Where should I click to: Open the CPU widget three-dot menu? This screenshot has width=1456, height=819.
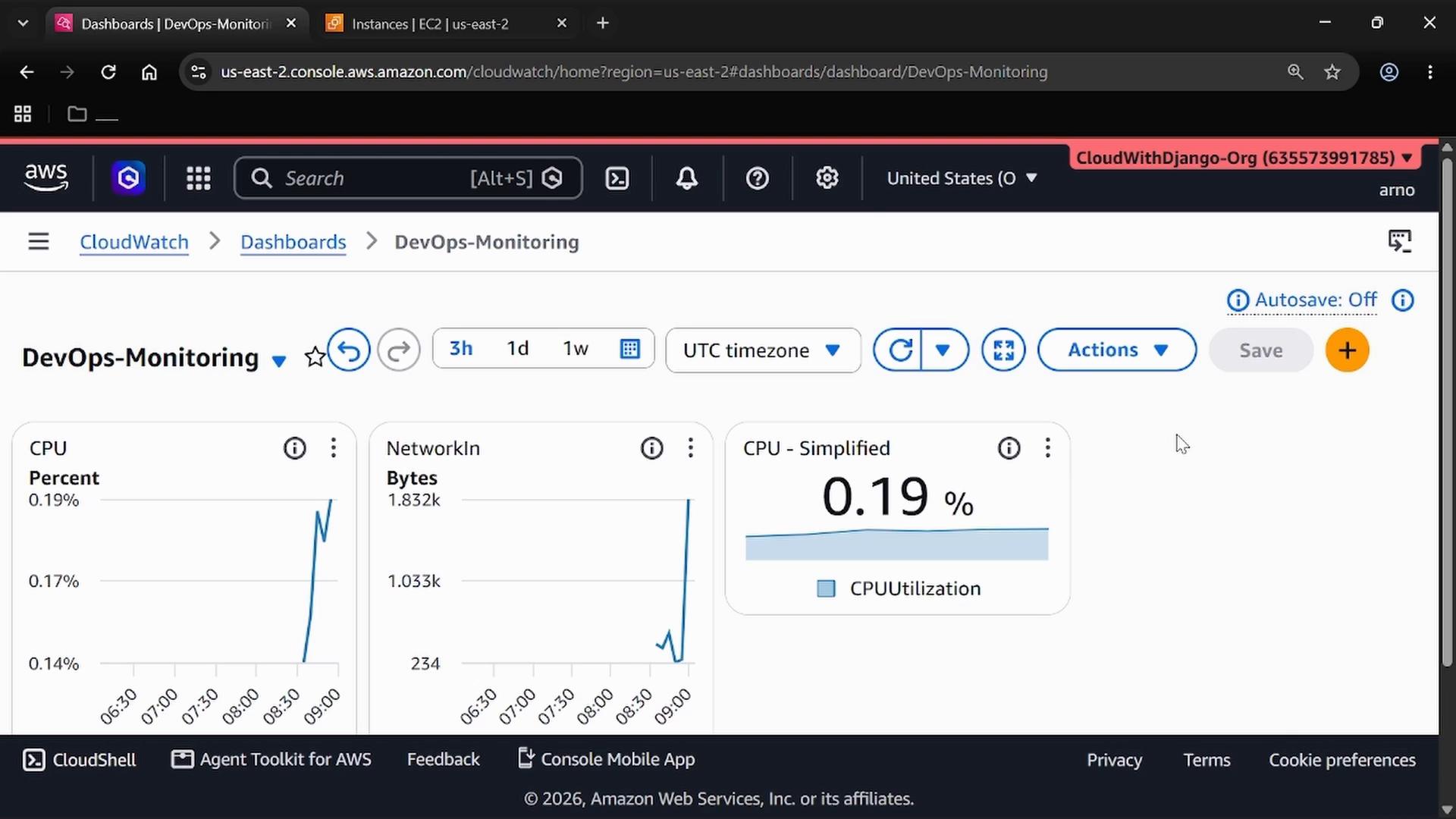pyautogui.click(x=334, y=448)
